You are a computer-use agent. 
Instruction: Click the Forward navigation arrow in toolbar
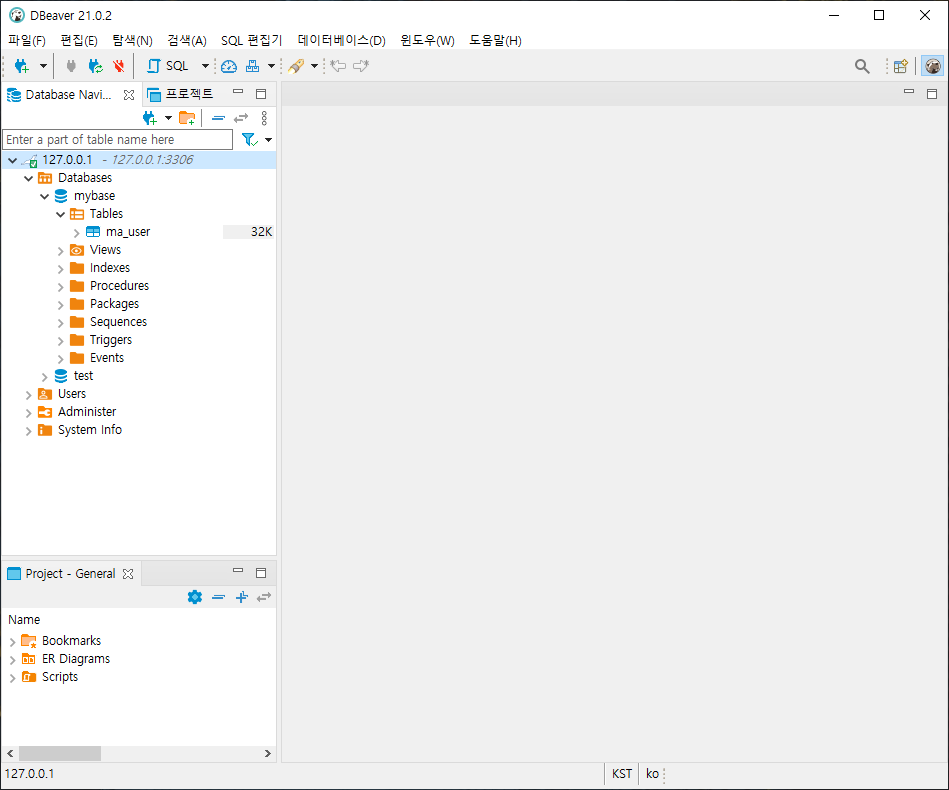coord(361,65)
